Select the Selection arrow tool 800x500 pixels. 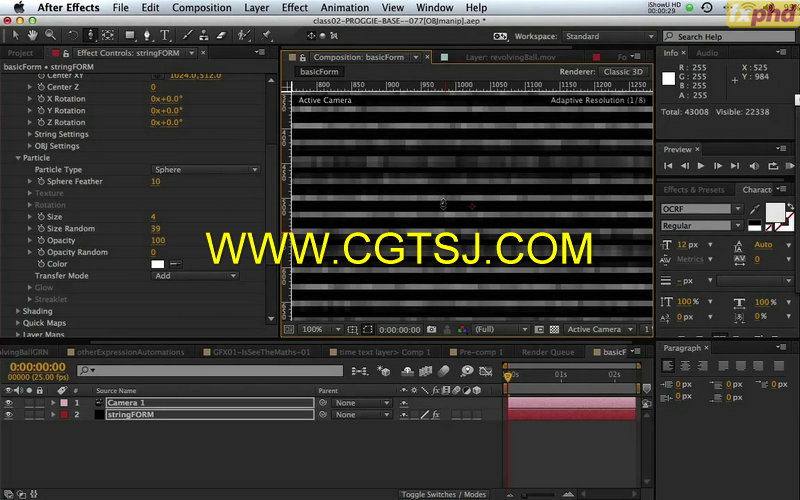15,35
